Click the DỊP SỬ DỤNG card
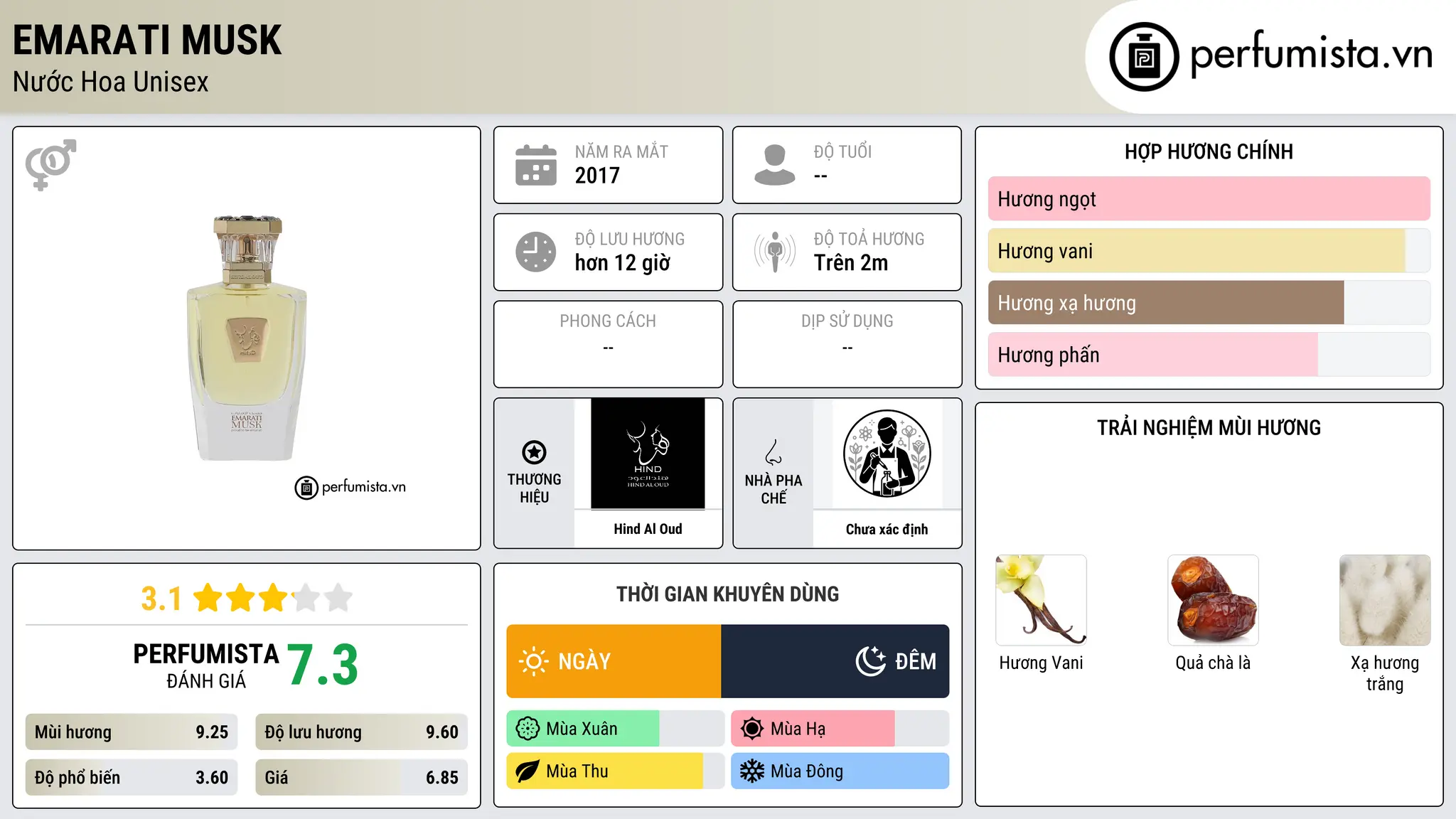The height and width of the screenshot is (819, 1456). point(847,344)
